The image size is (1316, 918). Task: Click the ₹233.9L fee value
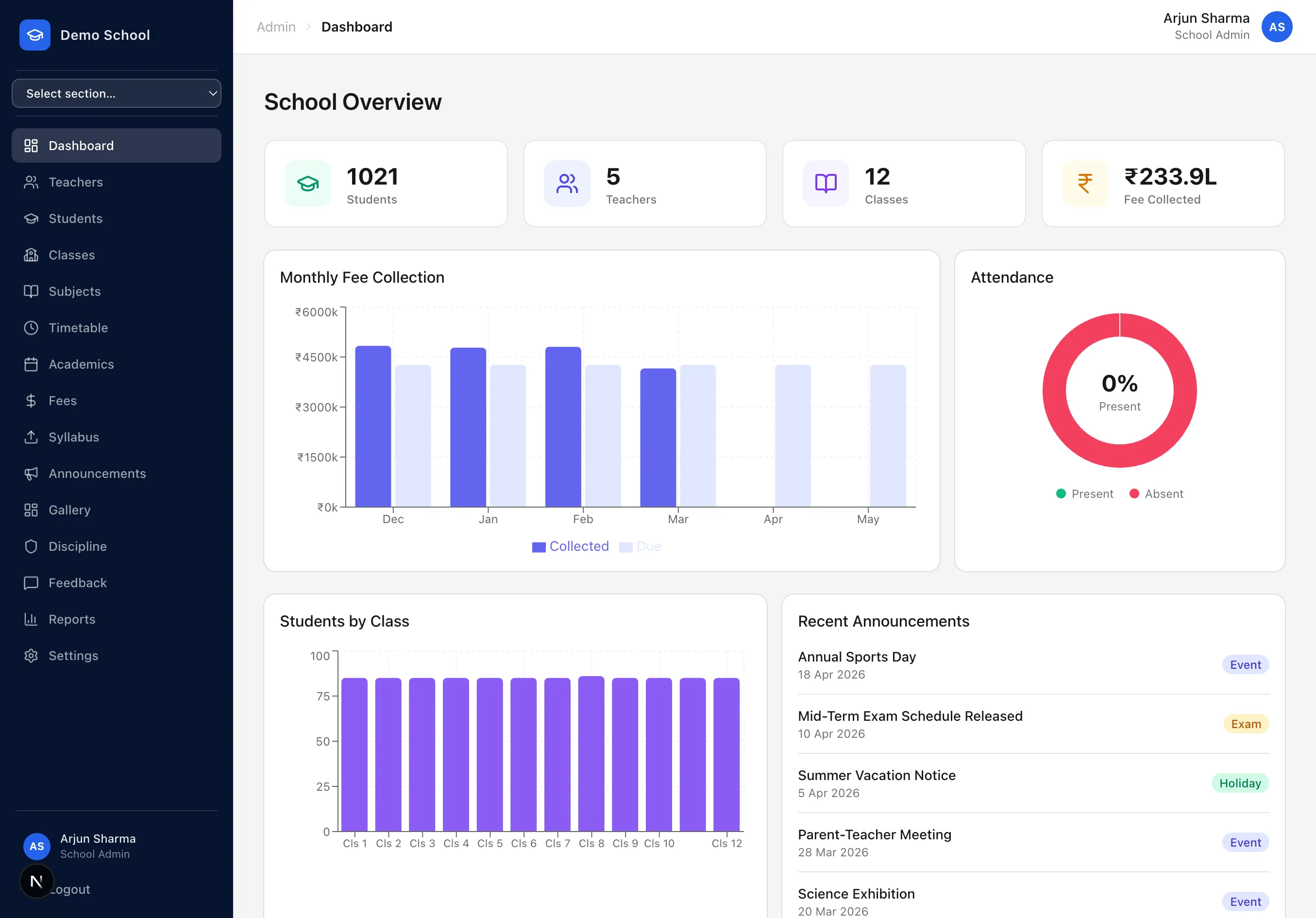pos(1170,177)
